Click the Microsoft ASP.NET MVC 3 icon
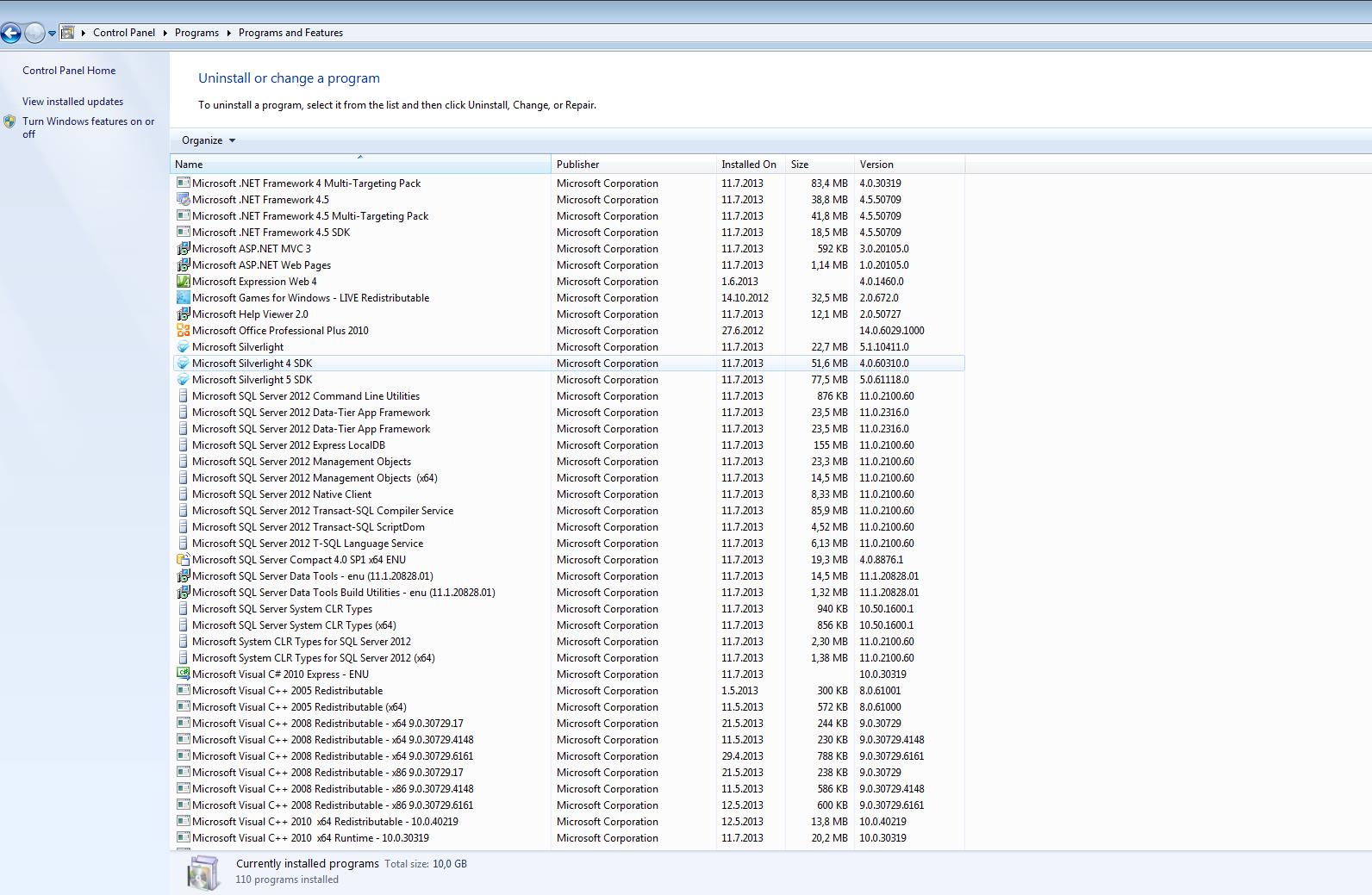 183,248
